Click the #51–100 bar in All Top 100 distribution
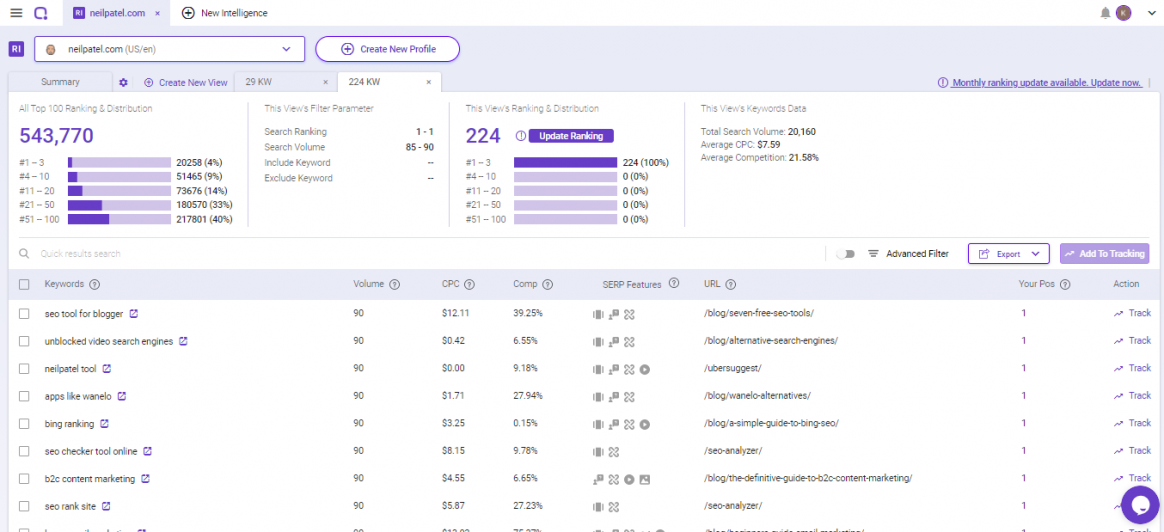Viewport: 1164px width, 532px height. pos(120,219)
